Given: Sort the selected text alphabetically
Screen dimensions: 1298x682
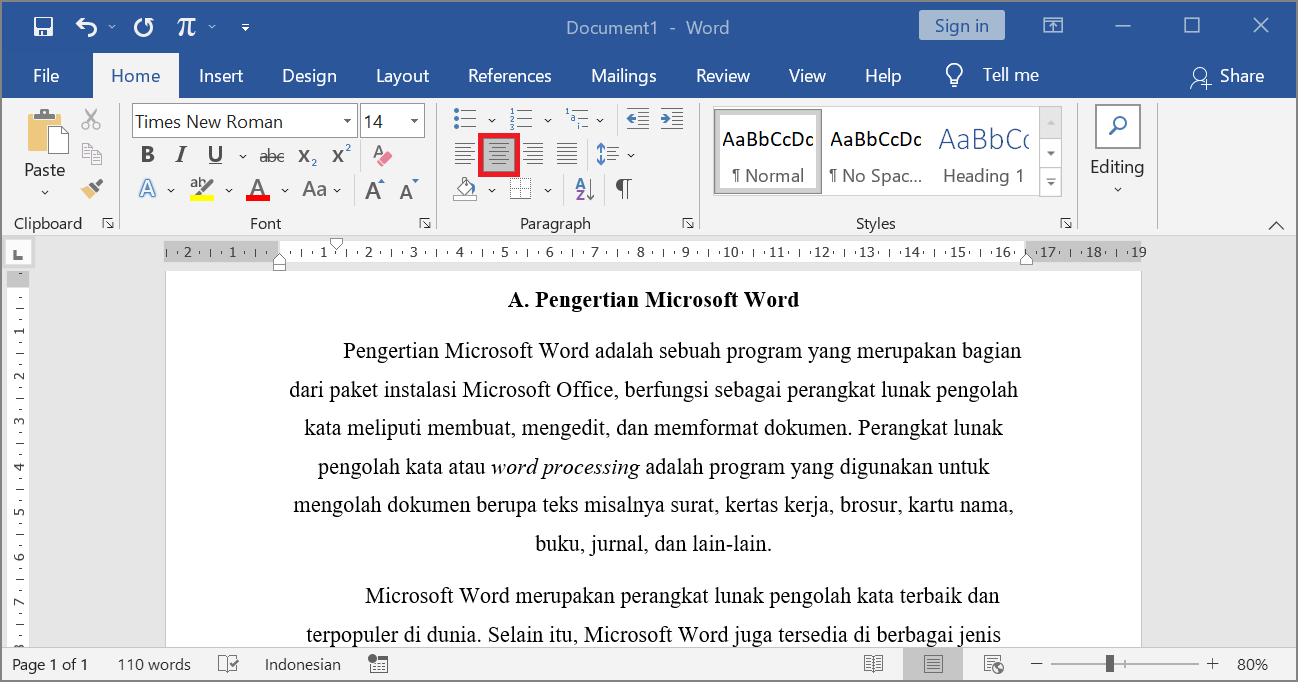Looking at the screenshot, I should click(x=585, y=188).
